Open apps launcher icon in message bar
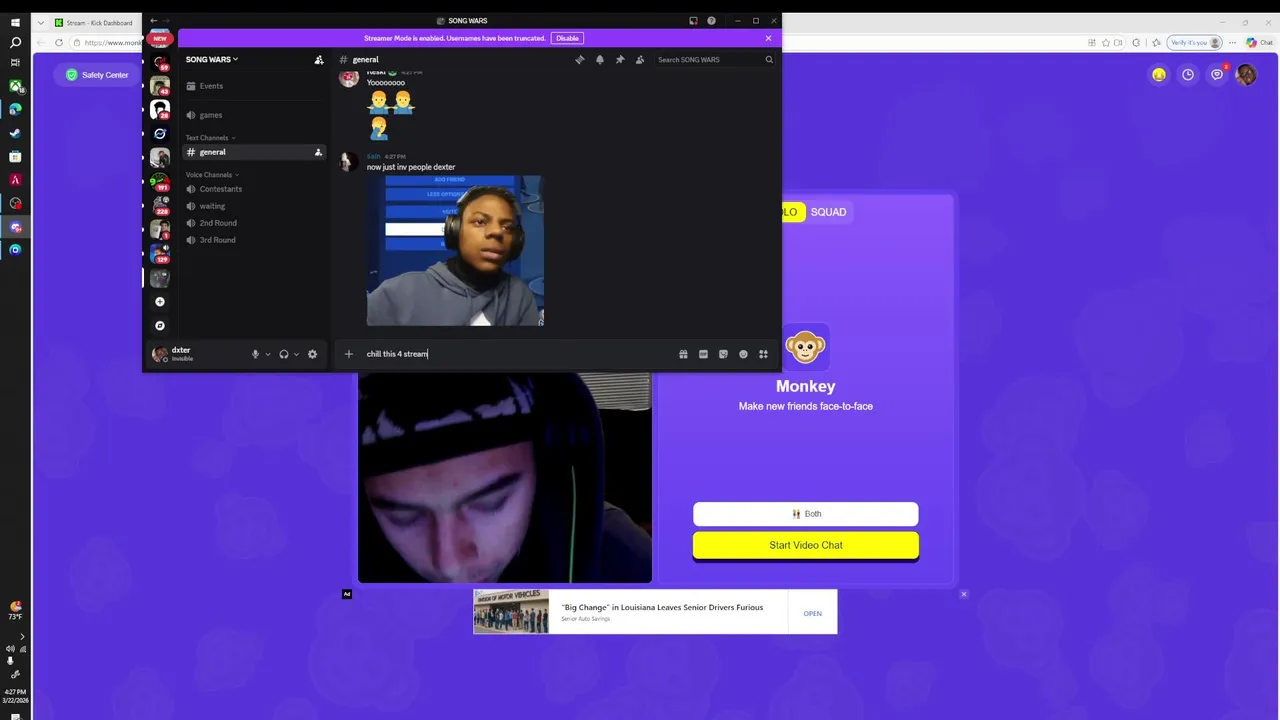 click(763, 354)
